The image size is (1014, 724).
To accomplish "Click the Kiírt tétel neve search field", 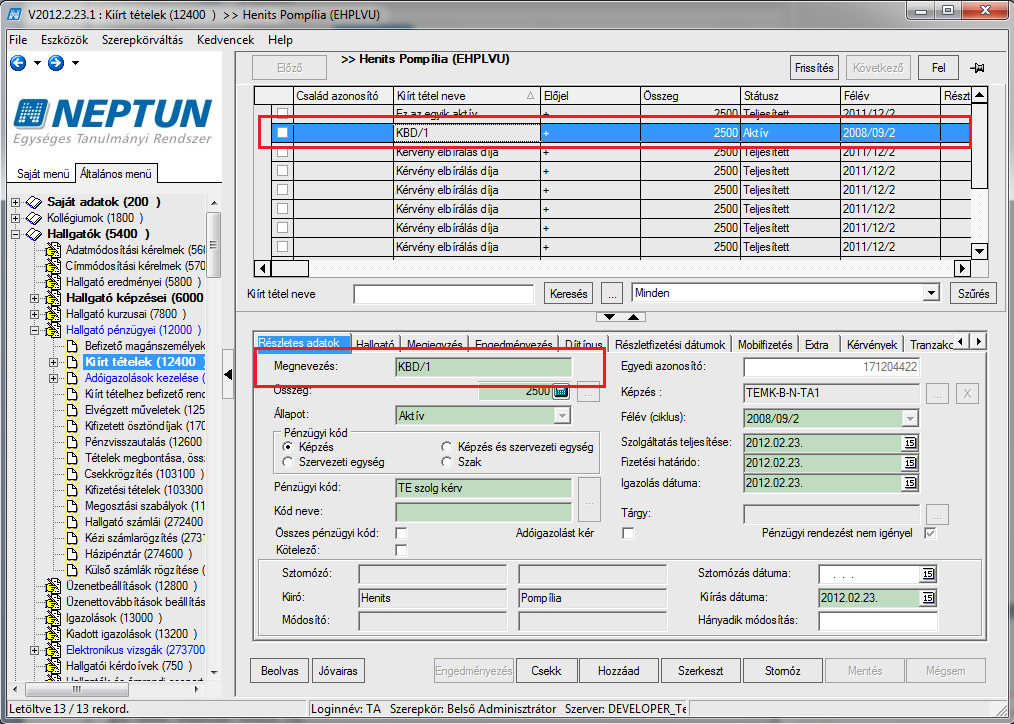I will pyautogui.click(x=444, y=294).
